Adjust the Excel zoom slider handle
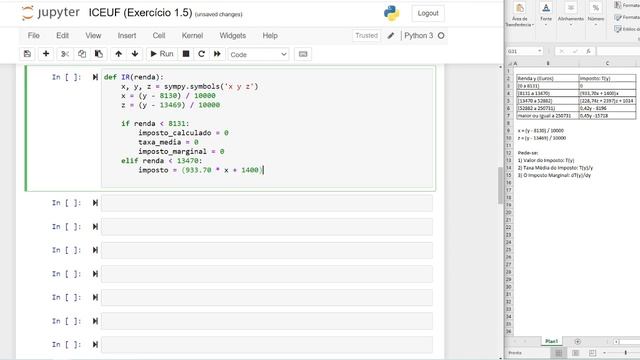This screenshot has height=360, width=640. click(x=625, y=353)
